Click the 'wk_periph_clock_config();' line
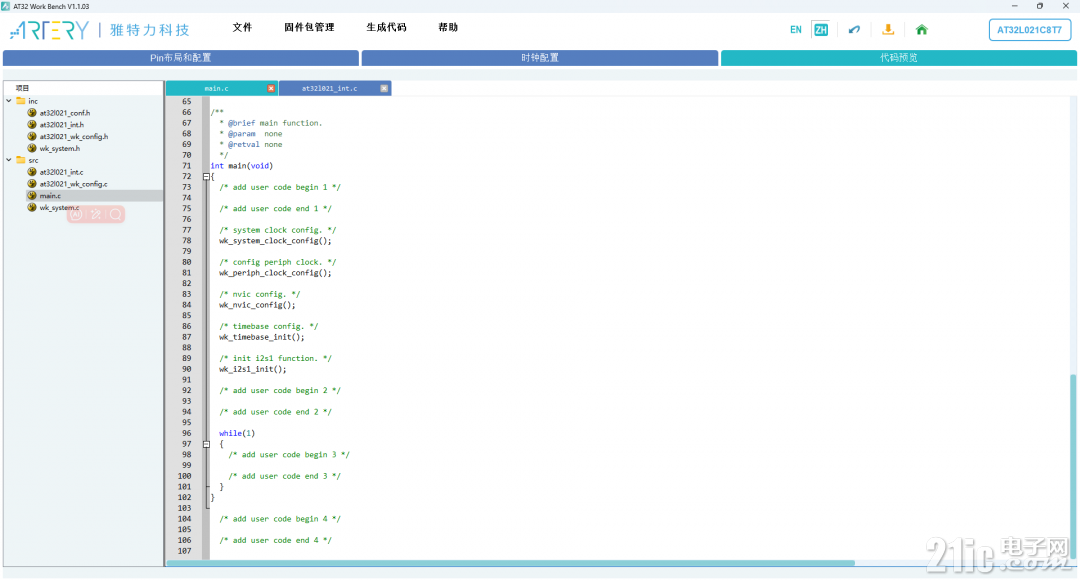The height and width of the screenshot is (580, 1080). click(275, 273)
